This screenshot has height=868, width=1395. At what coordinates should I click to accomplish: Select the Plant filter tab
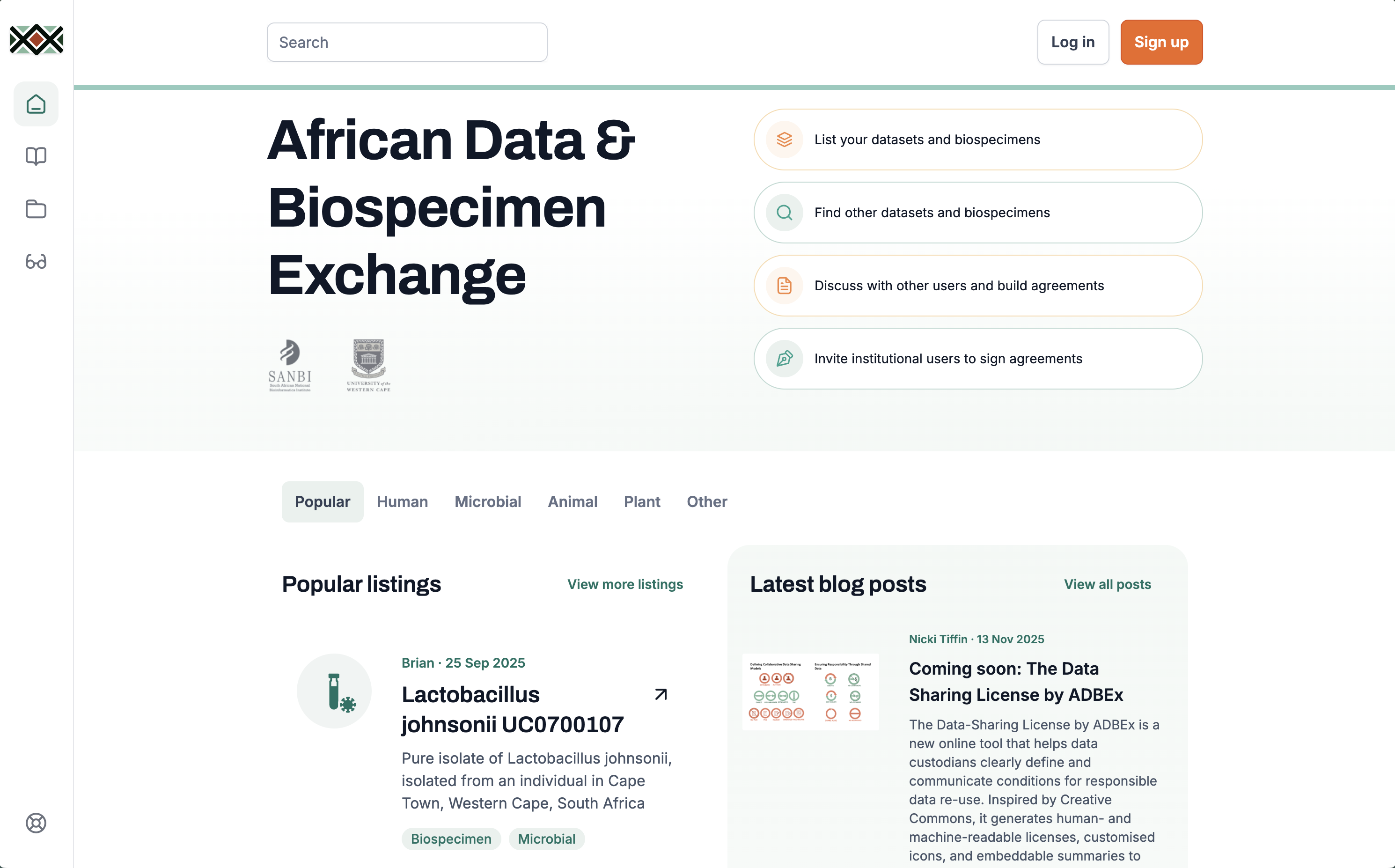[641, 501]
